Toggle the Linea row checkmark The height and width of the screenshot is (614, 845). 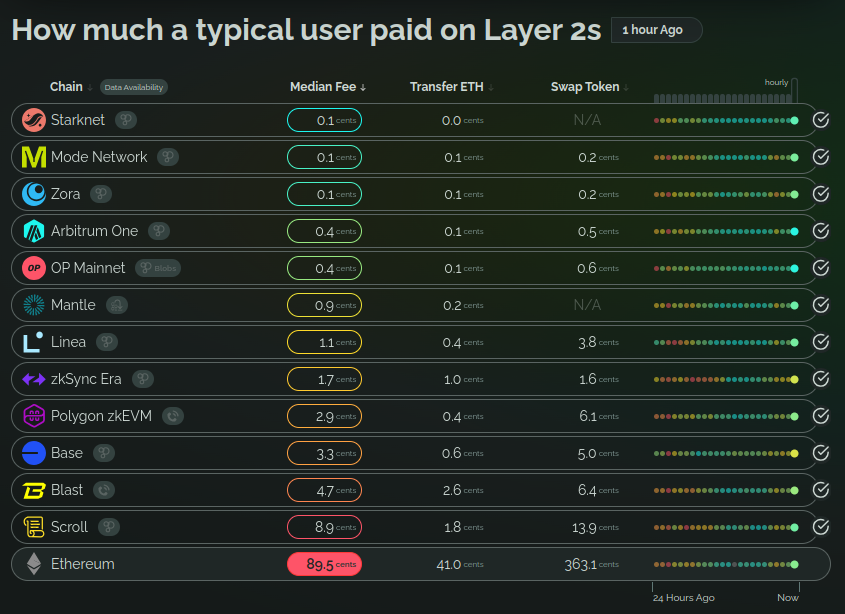[x=821, y=342]
